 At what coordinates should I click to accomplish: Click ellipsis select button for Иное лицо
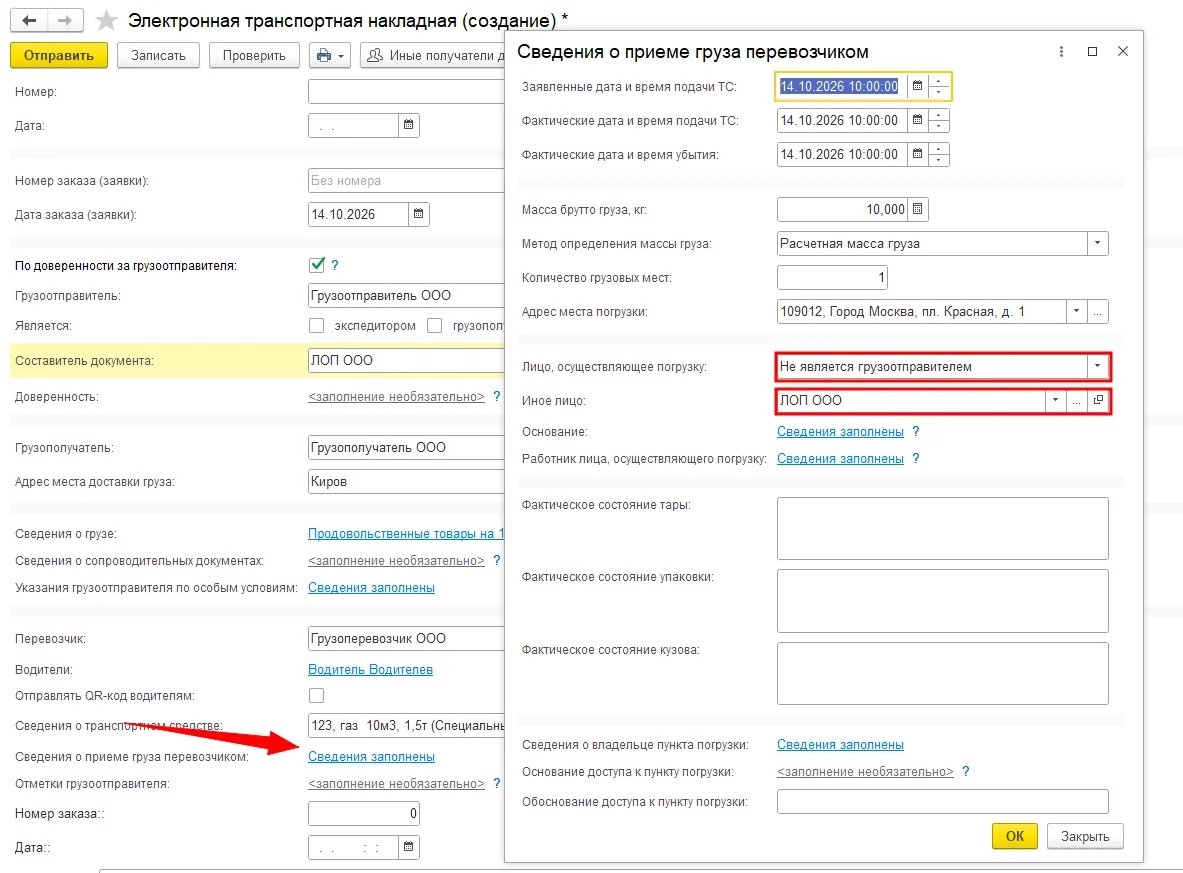1077,400
